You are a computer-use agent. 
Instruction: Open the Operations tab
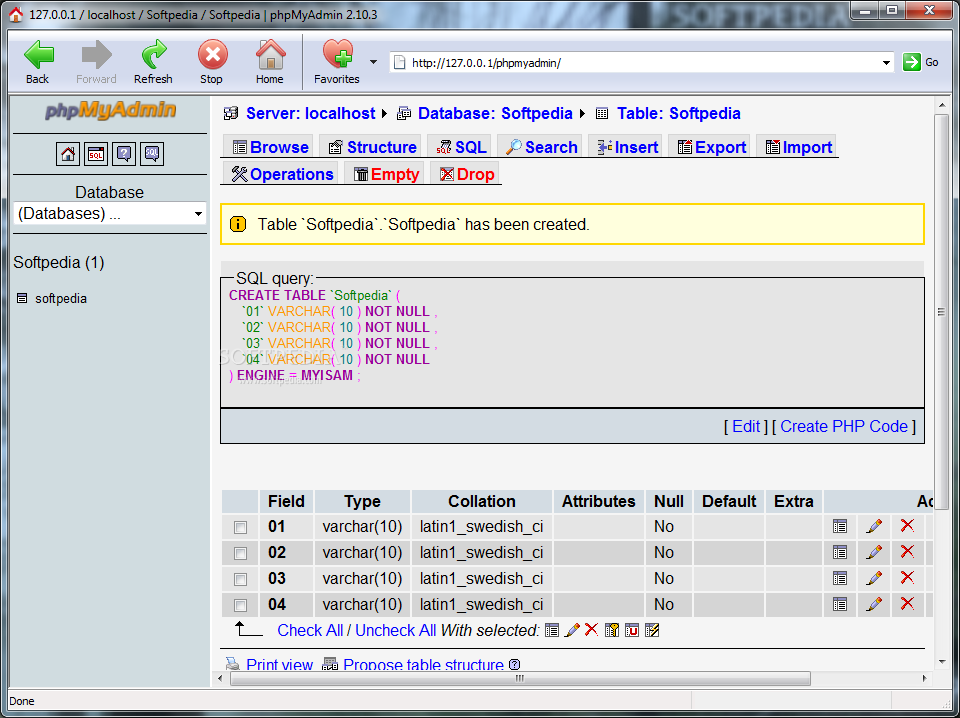(x=282, y=174)
